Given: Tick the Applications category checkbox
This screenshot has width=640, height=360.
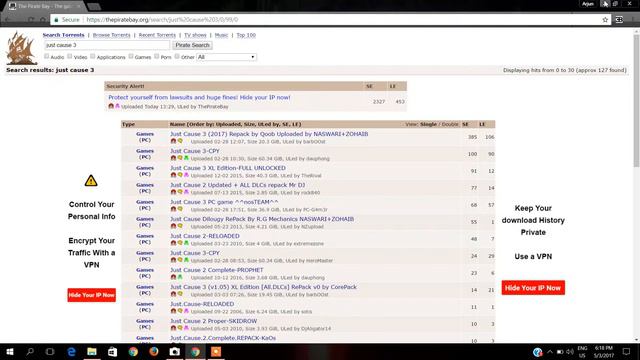Looking at the screenshot, I should [93, 56].
